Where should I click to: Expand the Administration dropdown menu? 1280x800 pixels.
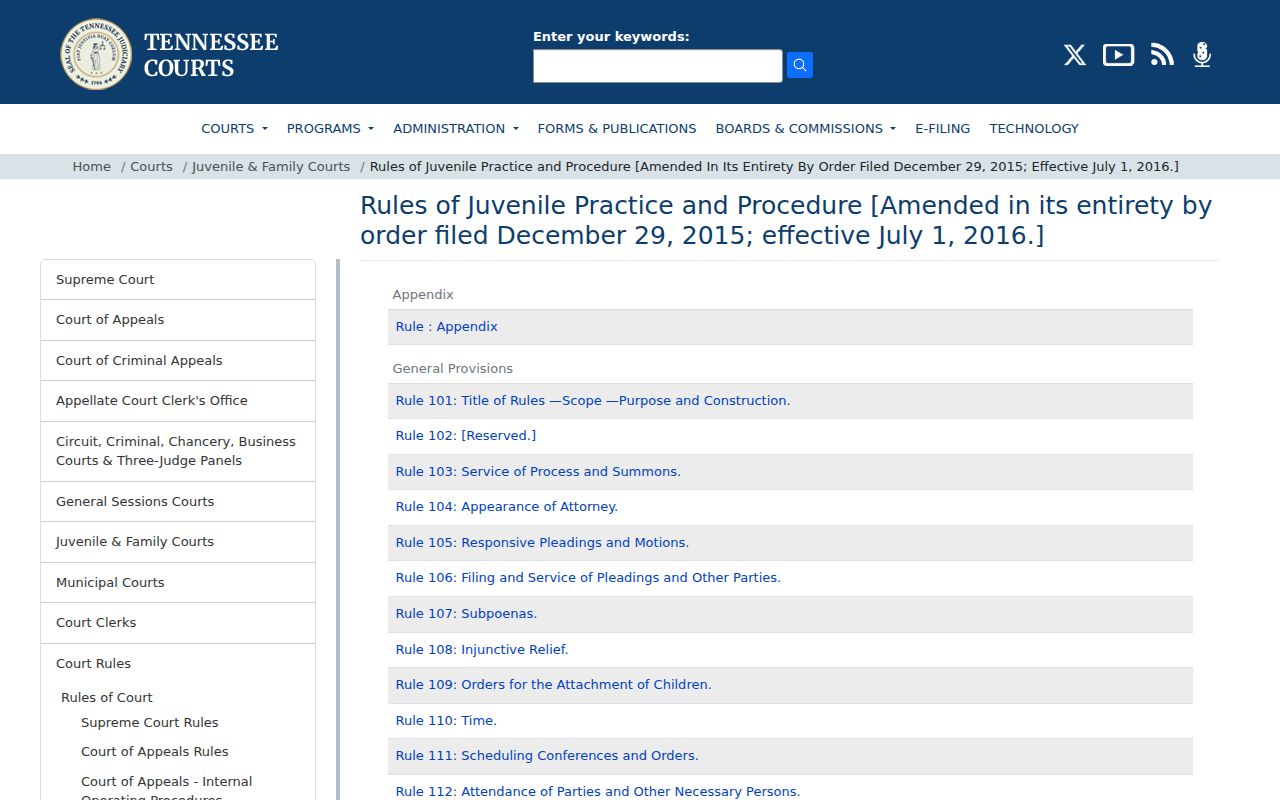point(456,128)
